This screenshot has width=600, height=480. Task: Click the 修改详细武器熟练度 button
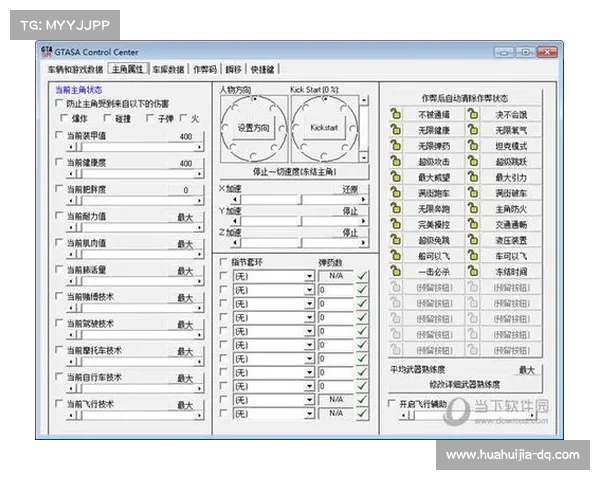click(x=464, y=383)
